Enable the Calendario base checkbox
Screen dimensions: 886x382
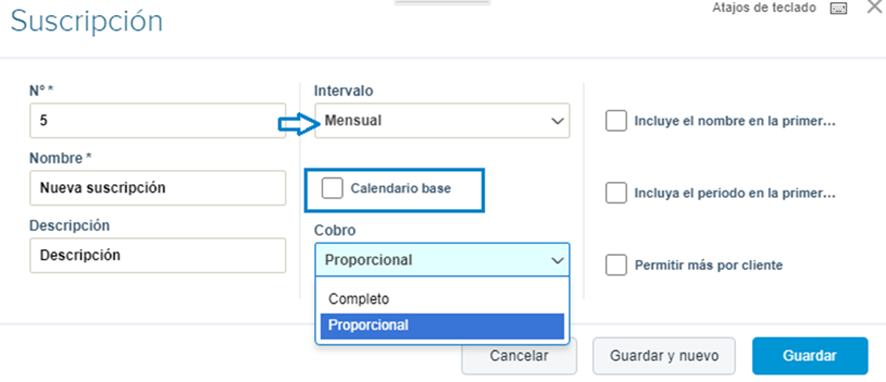coord(332,188)
